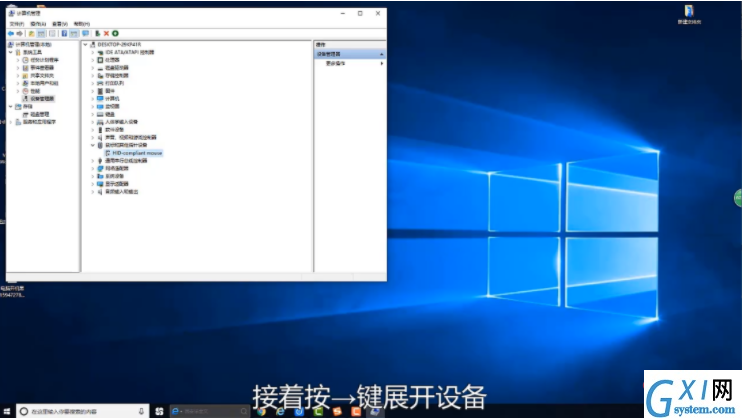742x418 pixels.
Task: Select the 软件设备 Software devices category
Action: 114,130
